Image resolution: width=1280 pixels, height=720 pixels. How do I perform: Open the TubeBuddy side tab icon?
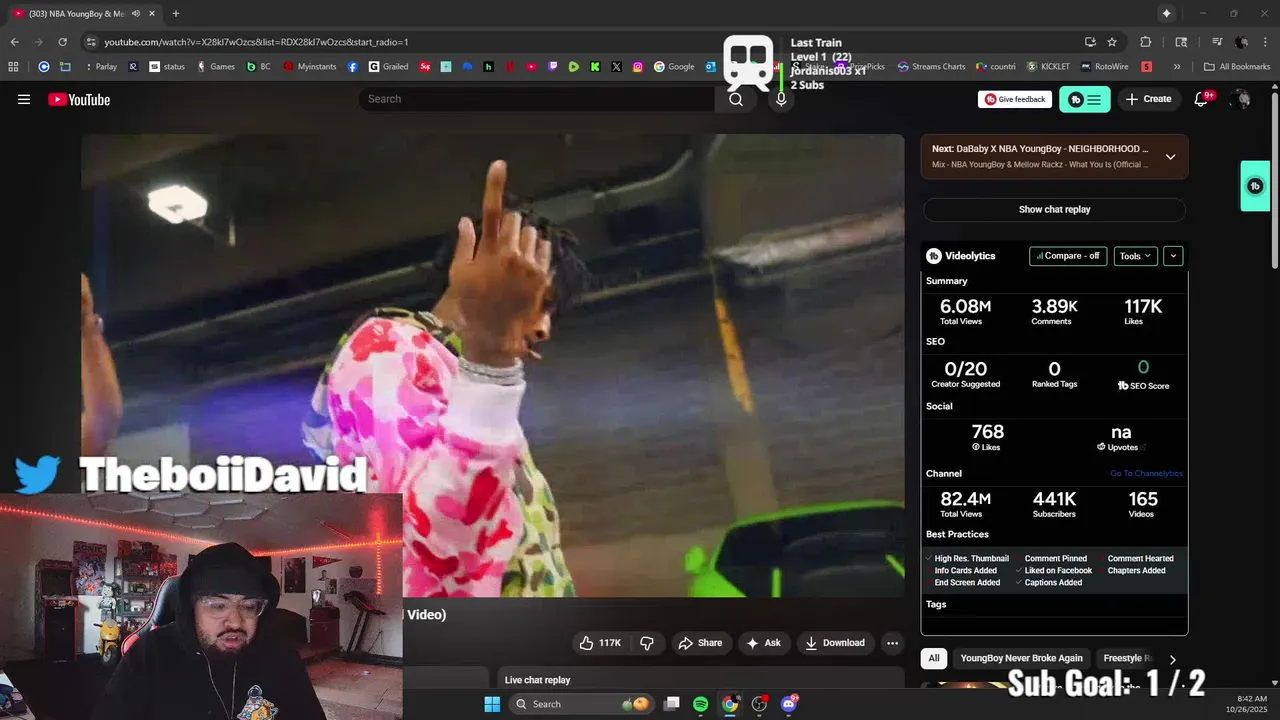point(1255,186)
